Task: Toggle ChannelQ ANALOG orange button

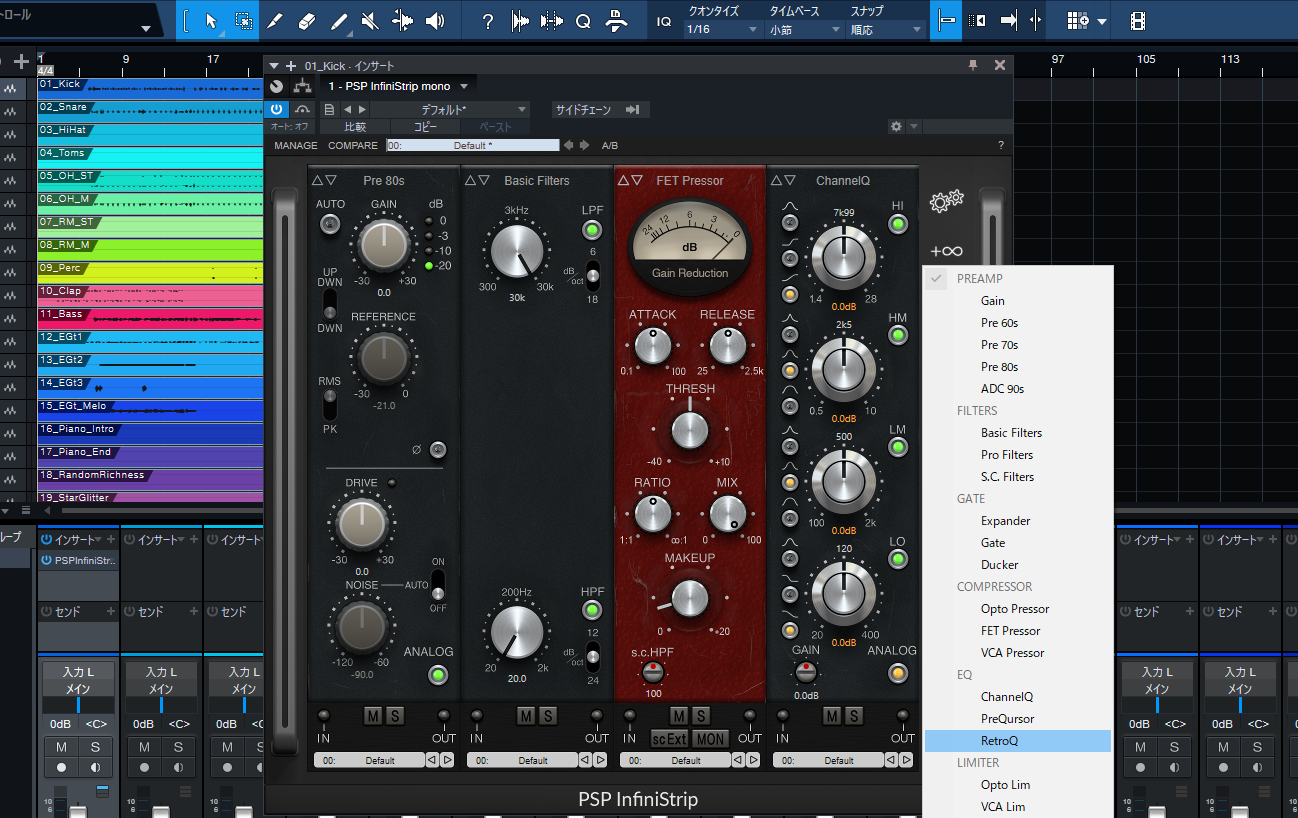Action: 898,673
